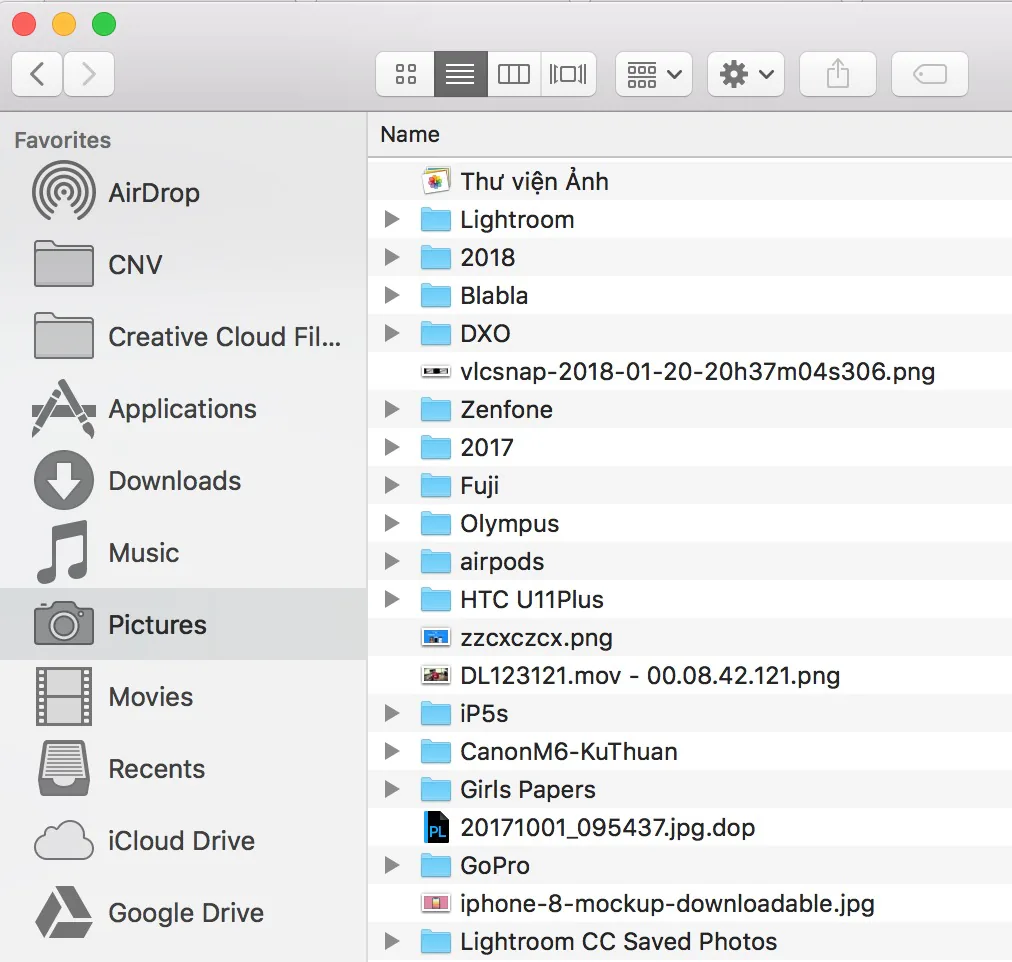Open Downloads in the sidebar
The height and width of the screenshot is (962, 1012).
(x=183, y=481)
